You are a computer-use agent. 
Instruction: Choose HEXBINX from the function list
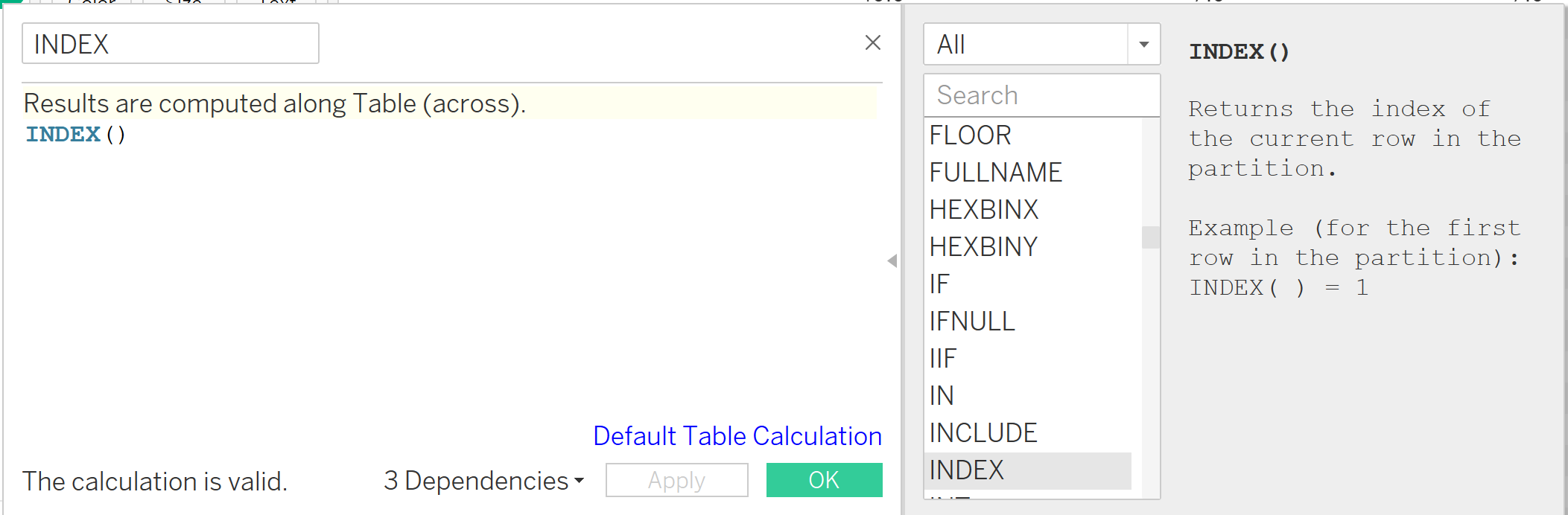pos(984,210)
